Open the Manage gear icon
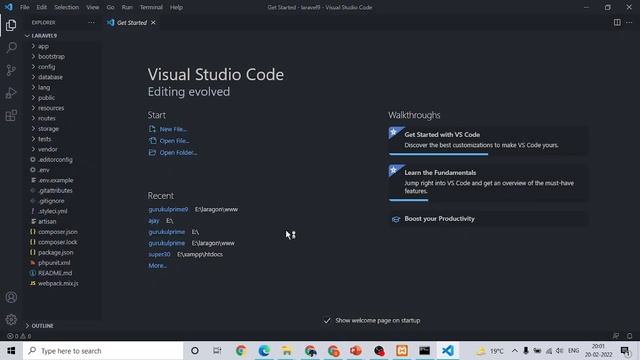This screenshot has height=360, width=640. [x=11, y=319]
